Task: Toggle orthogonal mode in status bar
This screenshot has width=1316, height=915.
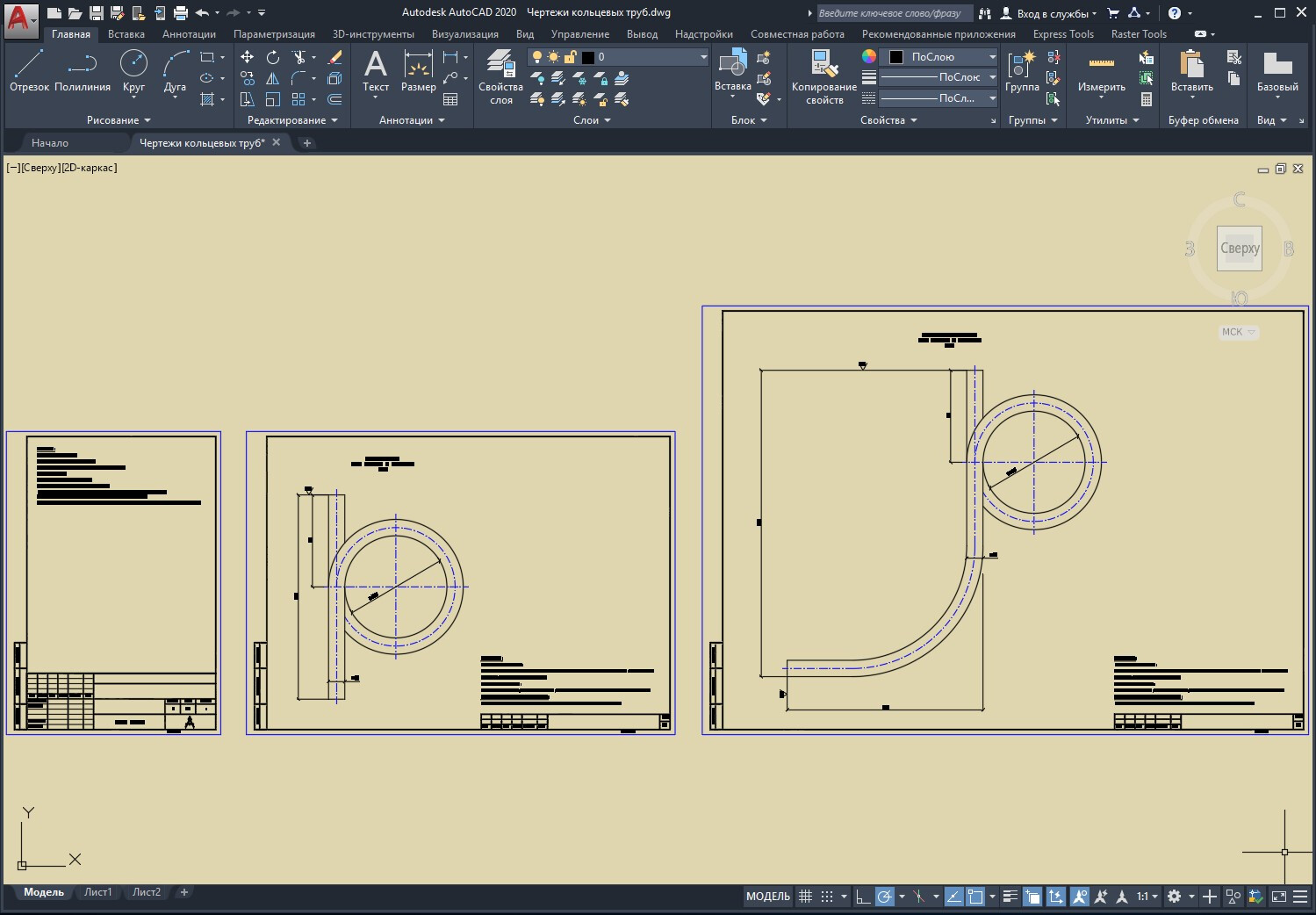Action: click(863, 897)
